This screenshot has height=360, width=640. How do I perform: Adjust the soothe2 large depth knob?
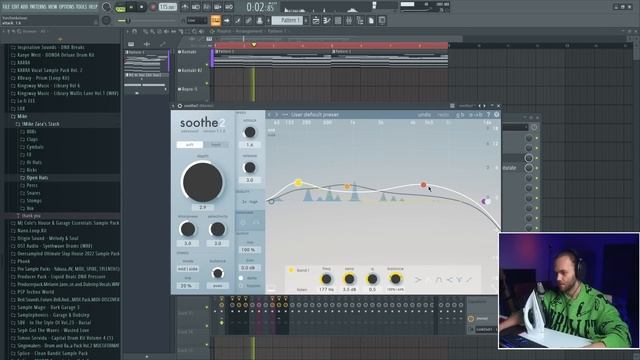202,182
